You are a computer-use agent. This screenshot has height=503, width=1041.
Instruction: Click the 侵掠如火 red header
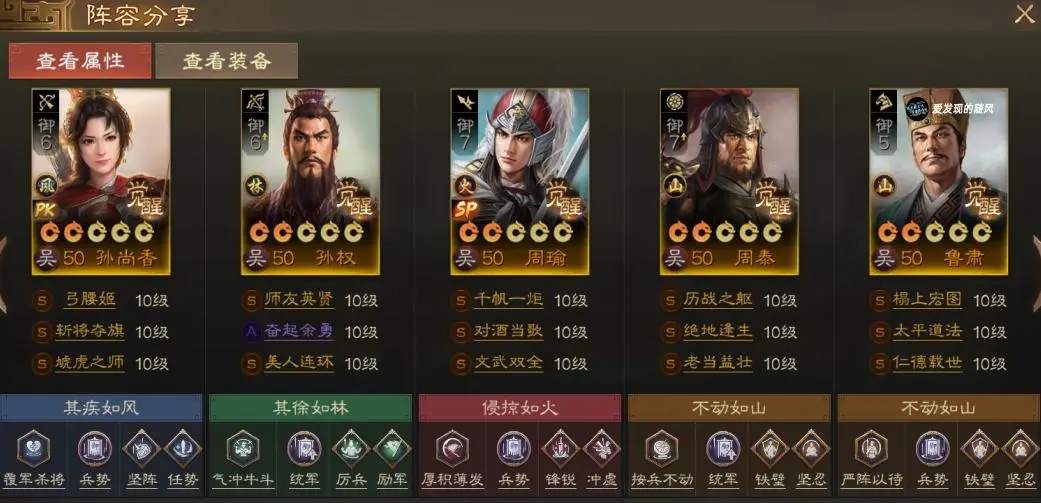coord(520,408)
